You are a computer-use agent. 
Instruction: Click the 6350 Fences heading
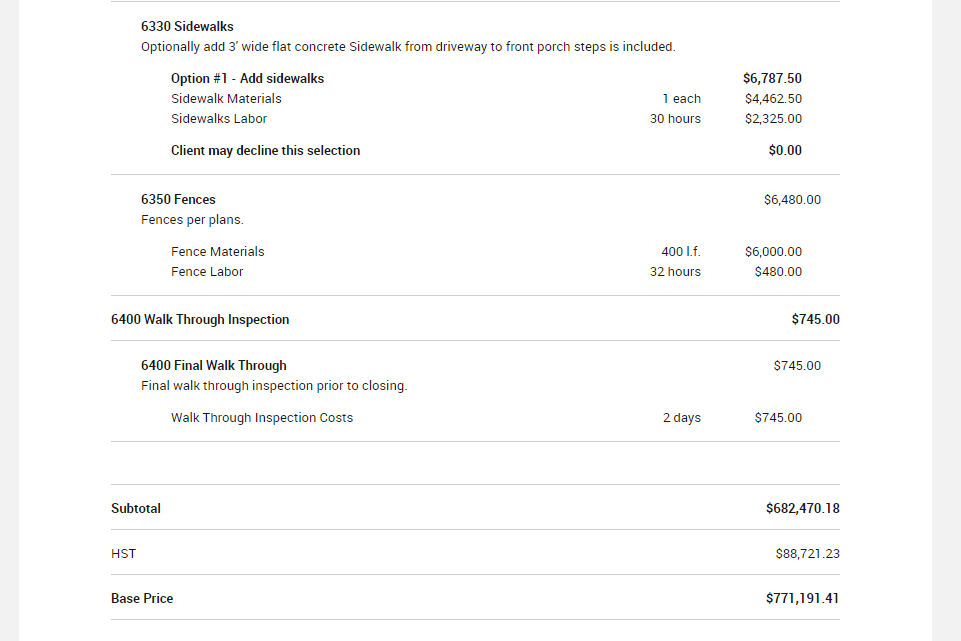[x=178, y=200]
